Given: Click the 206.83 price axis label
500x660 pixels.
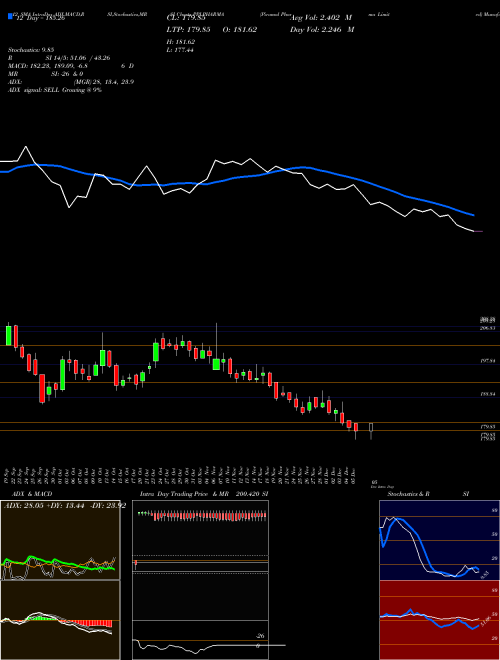Looking at the screenshot, I should (488, 328).
